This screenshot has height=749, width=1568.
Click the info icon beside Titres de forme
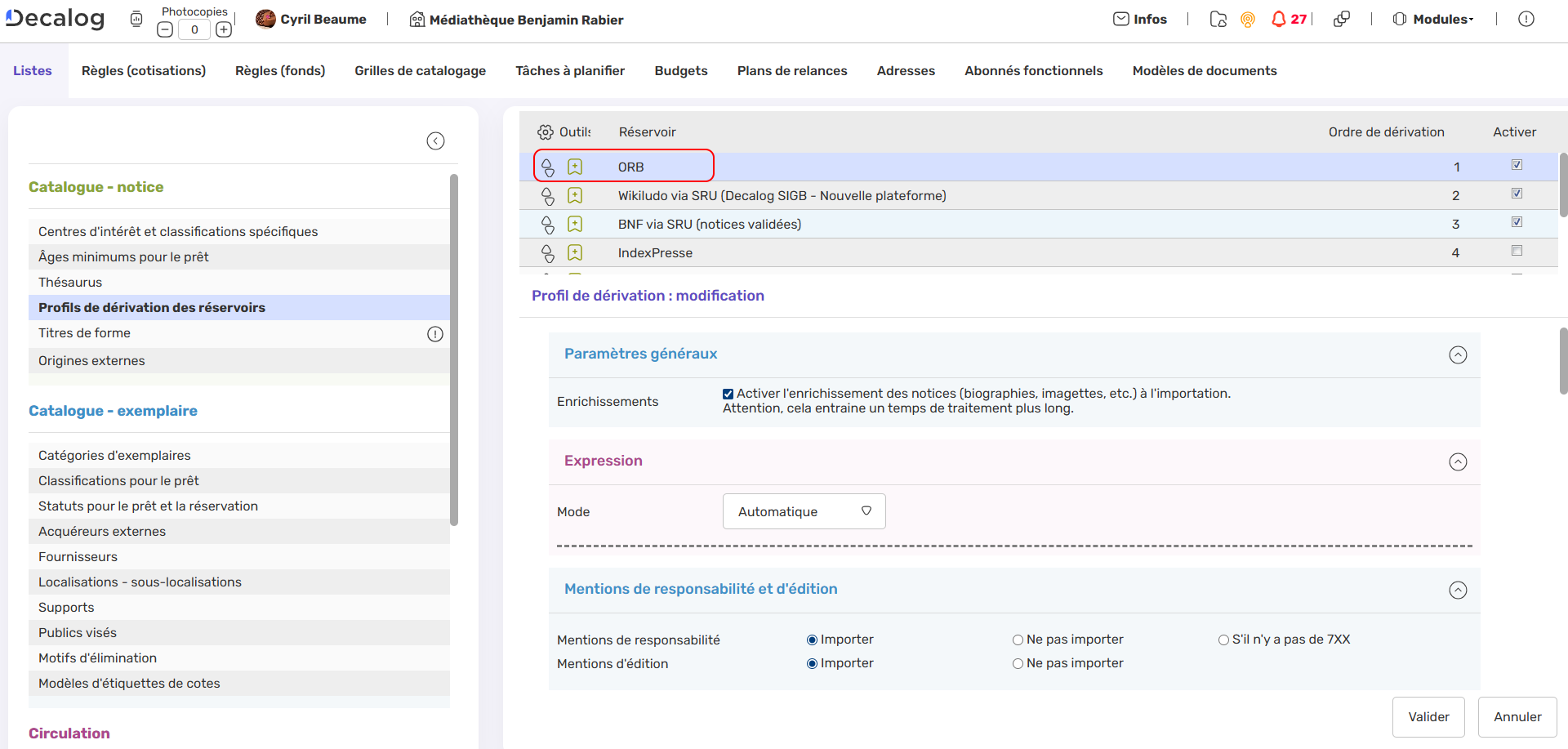[435, 334]
